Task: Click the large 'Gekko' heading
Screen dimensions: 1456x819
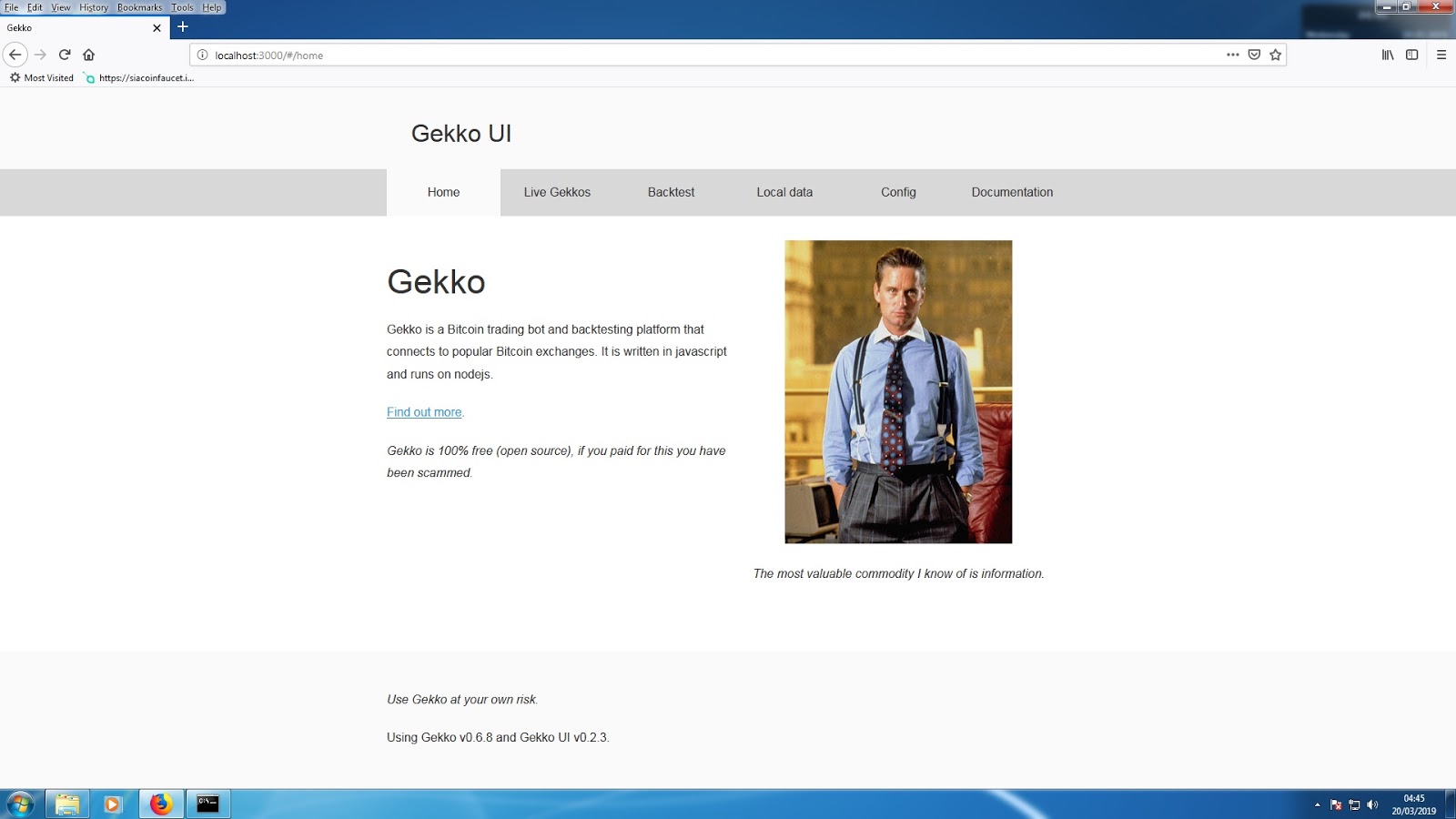Action: coord(436,282)
